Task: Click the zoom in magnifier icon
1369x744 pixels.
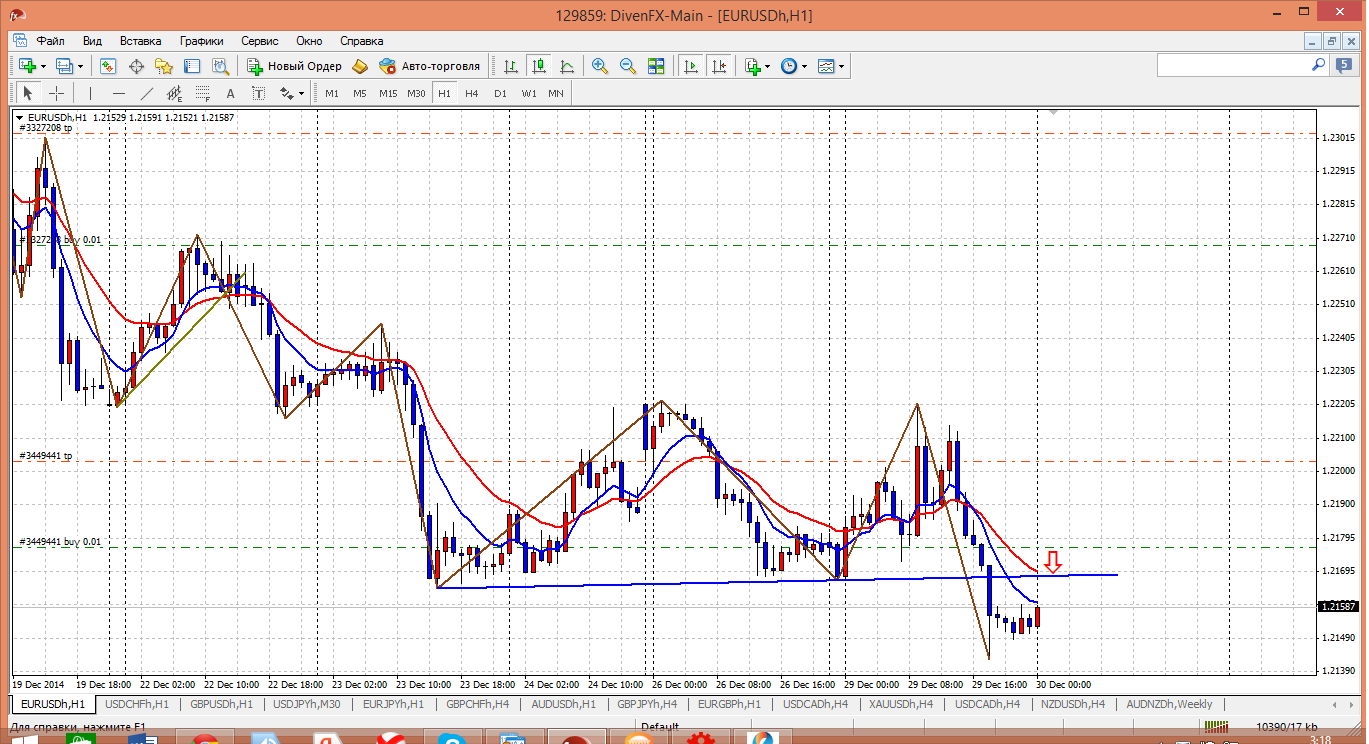Action: point(600,66)
